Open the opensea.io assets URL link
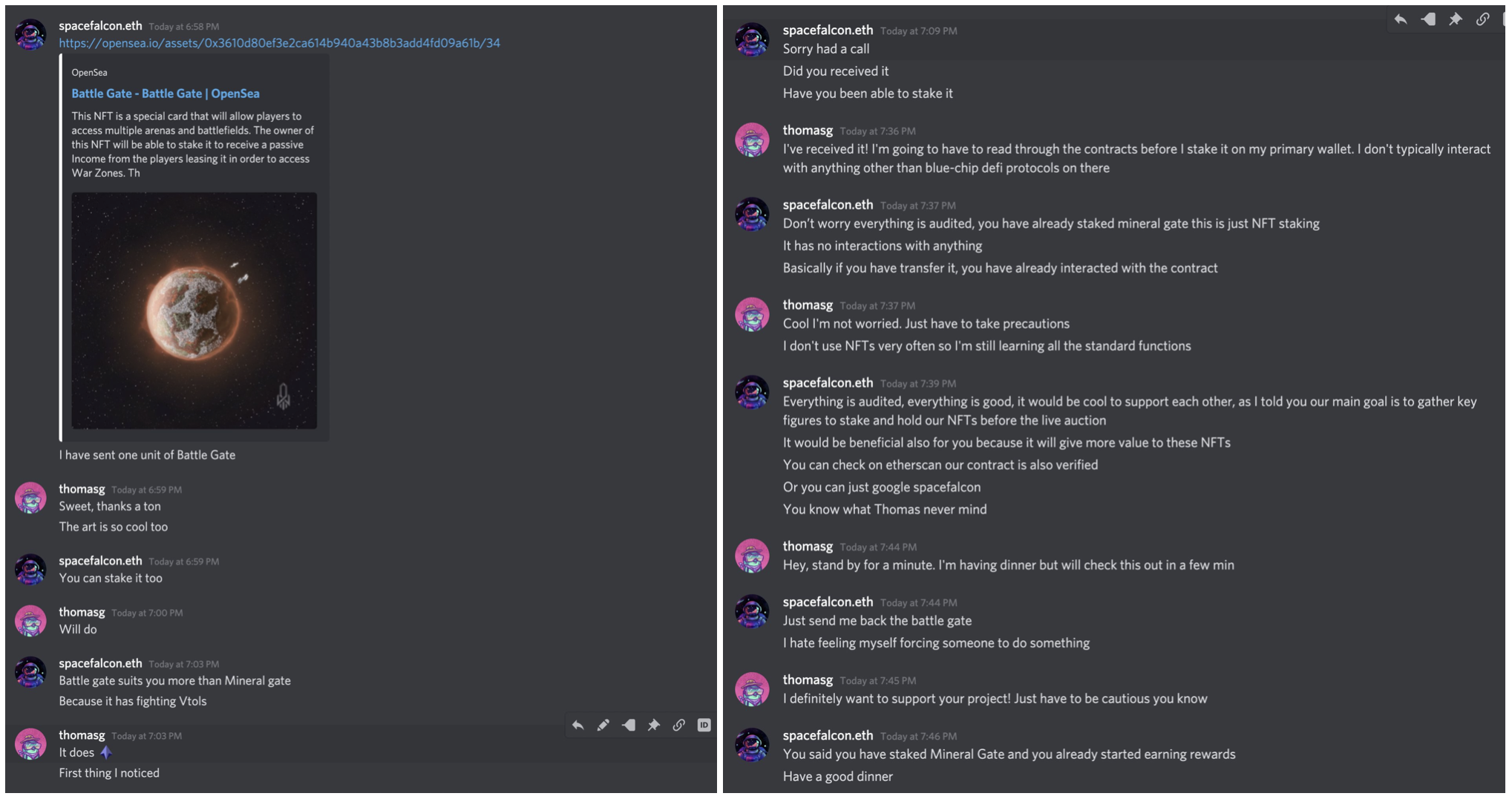 point(279,43)
